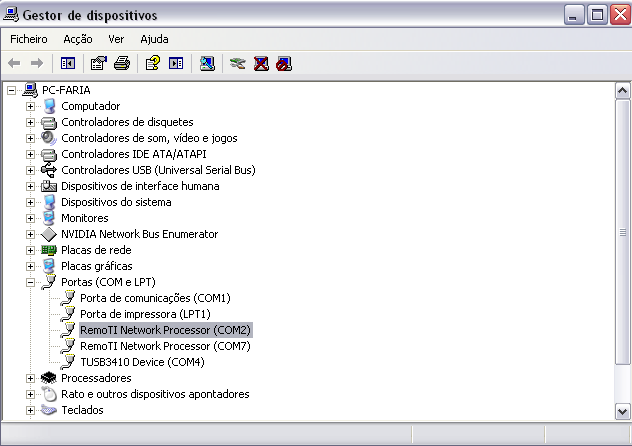
Task: Click the Teclados keyboard icon
Action: (x=49, y=410)
